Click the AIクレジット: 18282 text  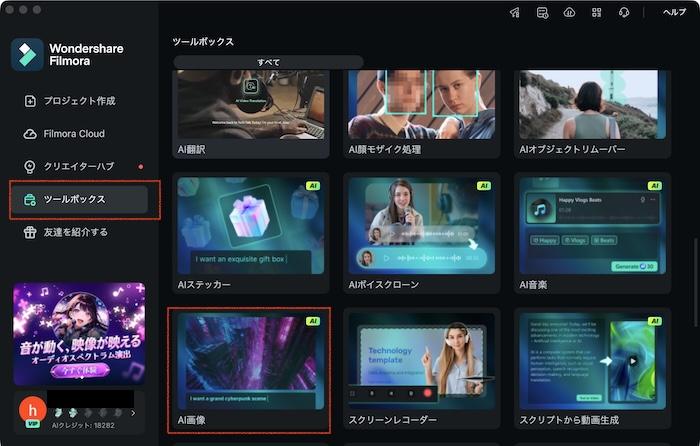[83, 425]
